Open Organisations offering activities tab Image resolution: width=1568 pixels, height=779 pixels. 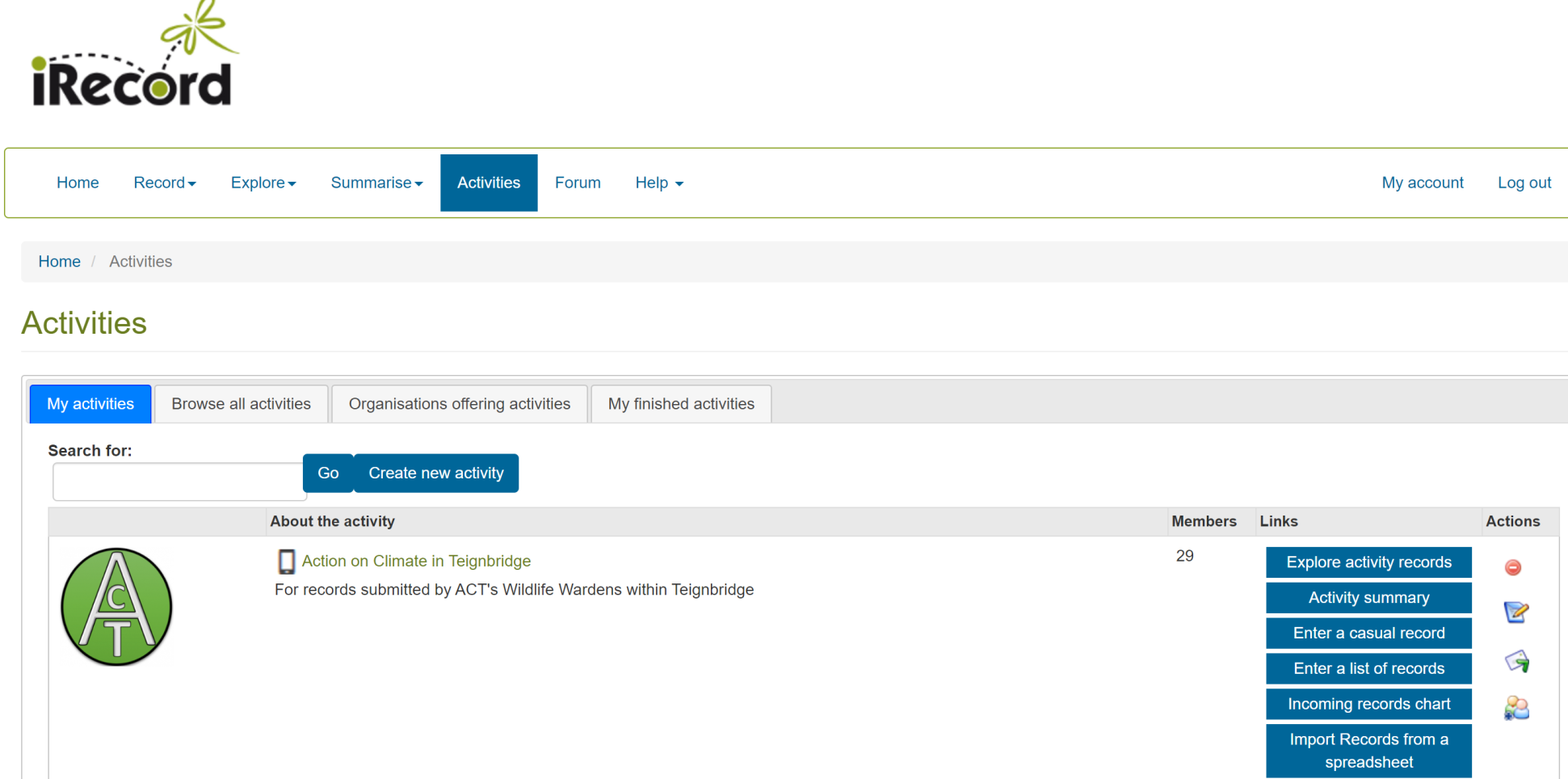point(459,404)
